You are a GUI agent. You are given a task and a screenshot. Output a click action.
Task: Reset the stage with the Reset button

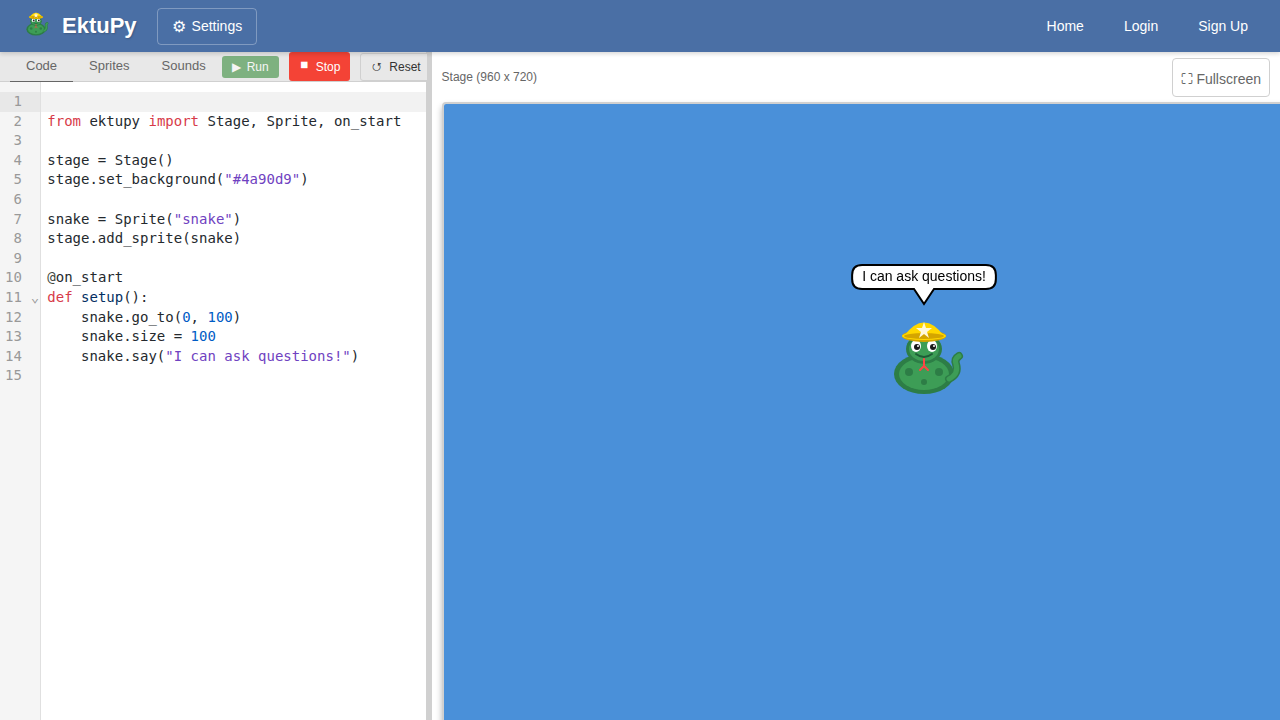click(x=395, y=67)
